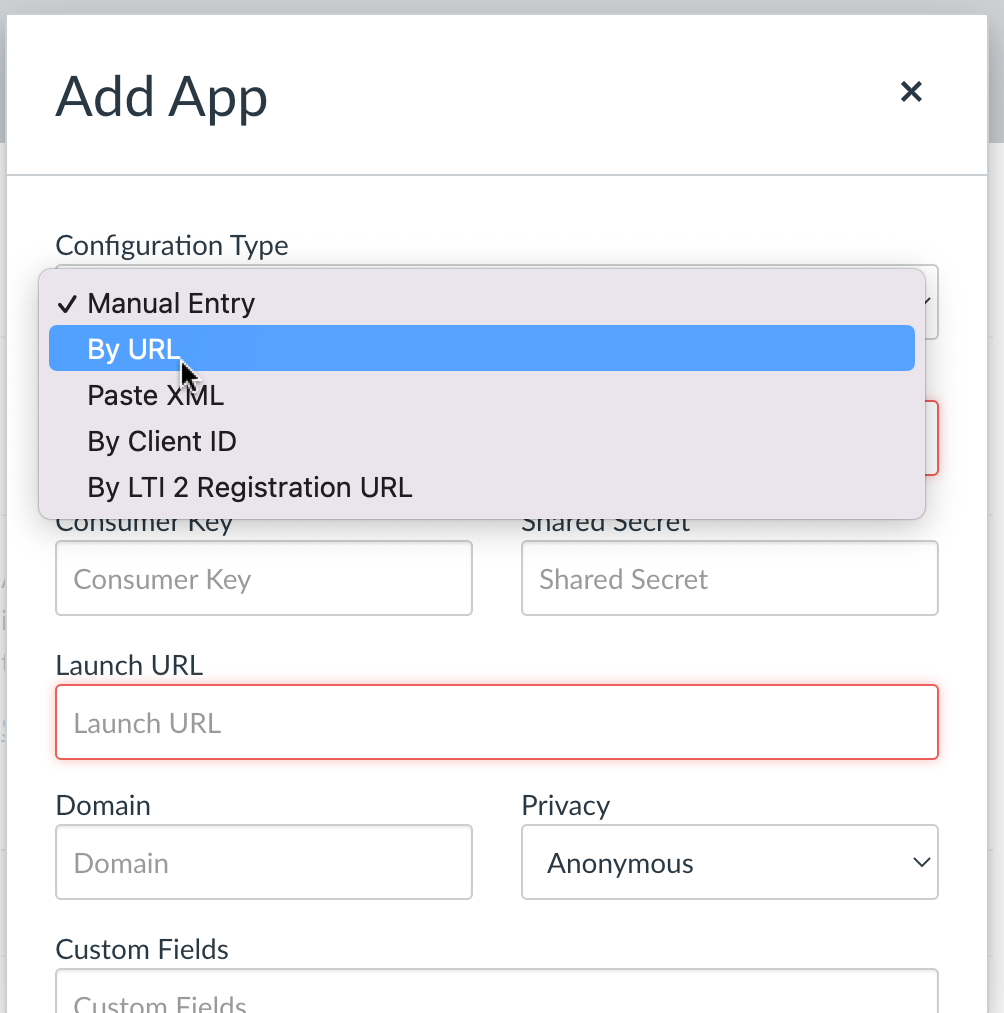Click the Domain label above field
This screenshot has width=1004, height=1013.
(x=103, y=805)
